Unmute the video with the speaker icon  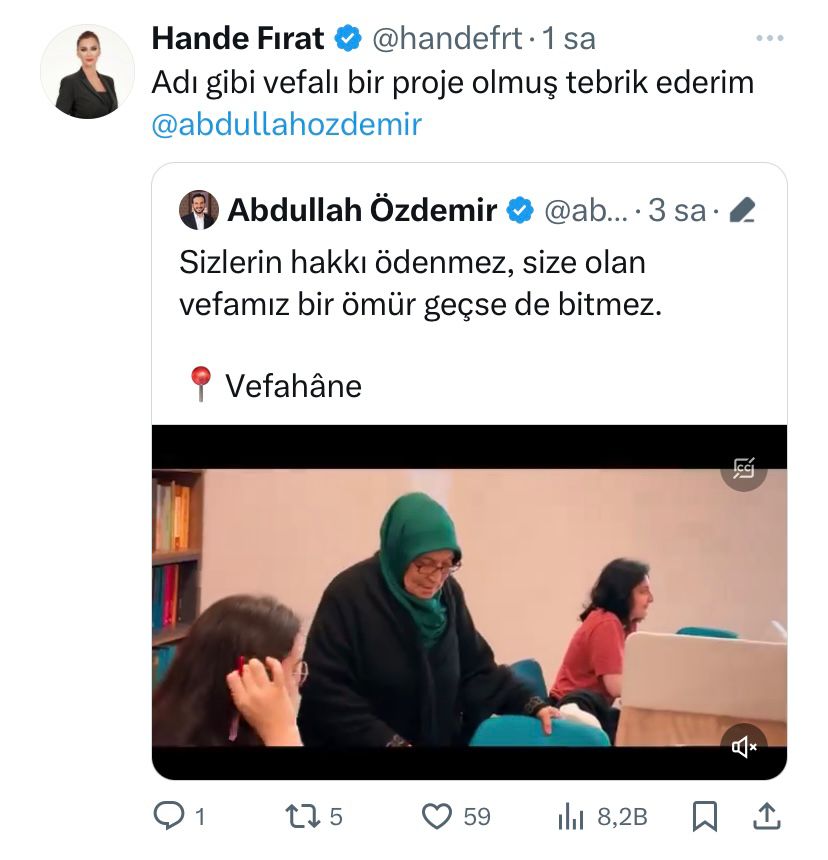coord(744,746)
